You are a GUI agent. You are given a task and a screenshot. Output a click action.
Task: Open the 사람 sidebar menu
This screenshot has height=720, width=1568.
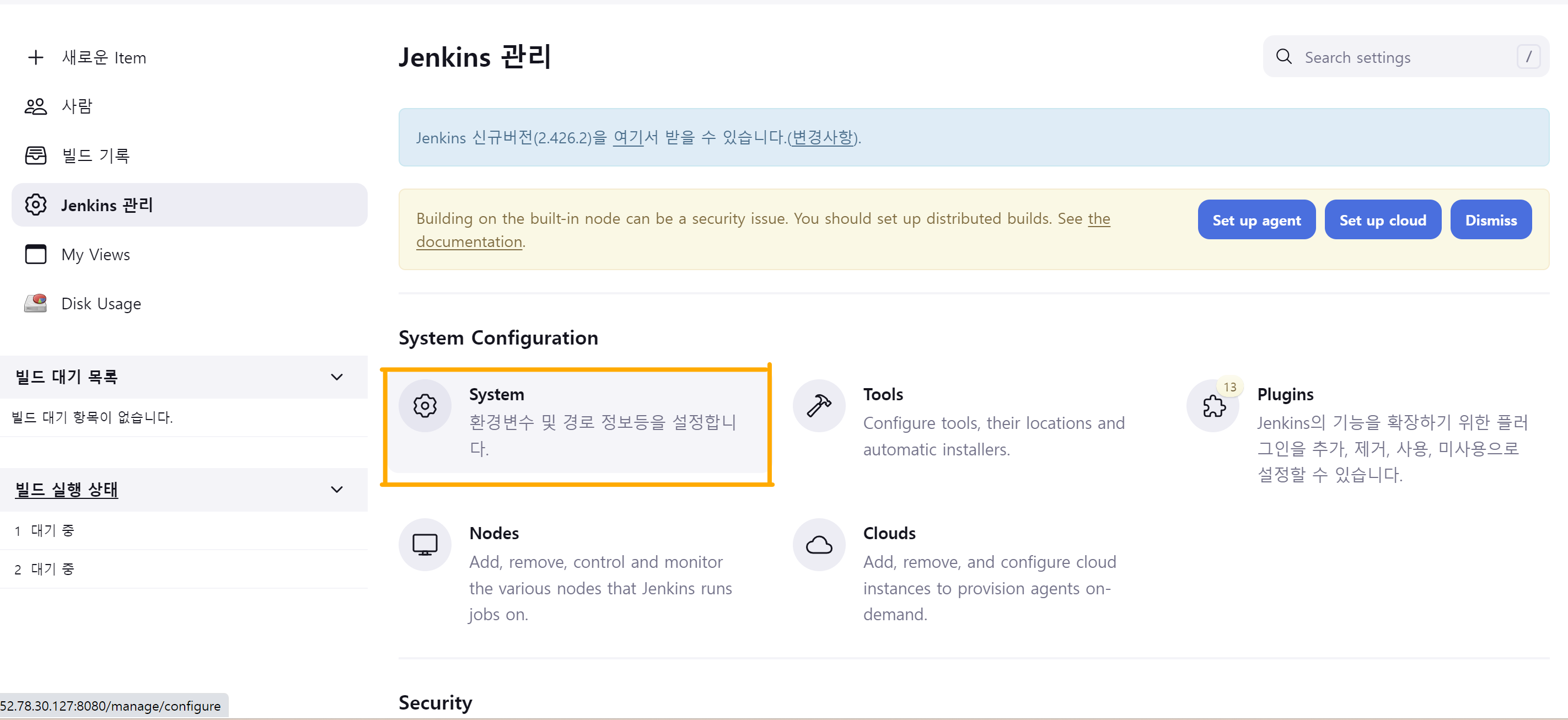(x=77, y=106)
